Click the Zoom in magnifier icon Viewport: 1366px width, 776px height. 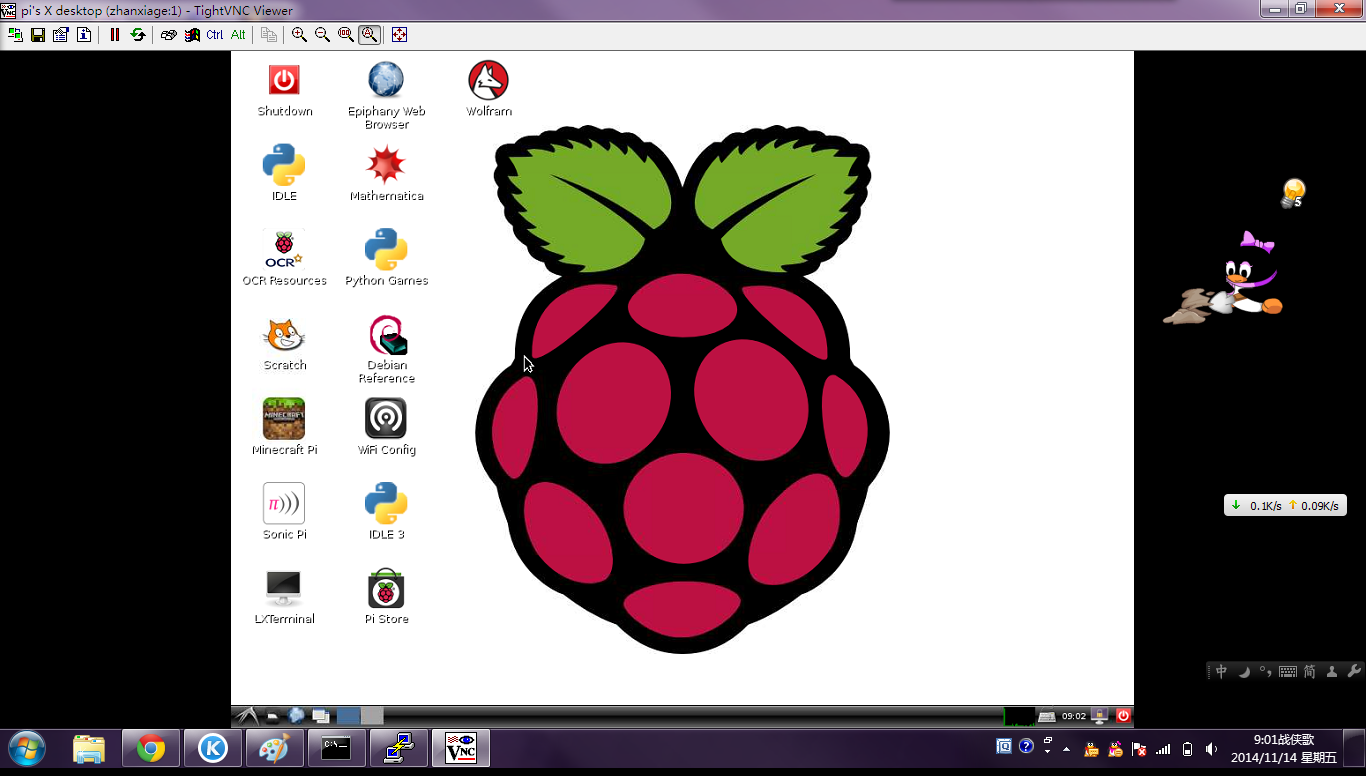pos(299,35)
